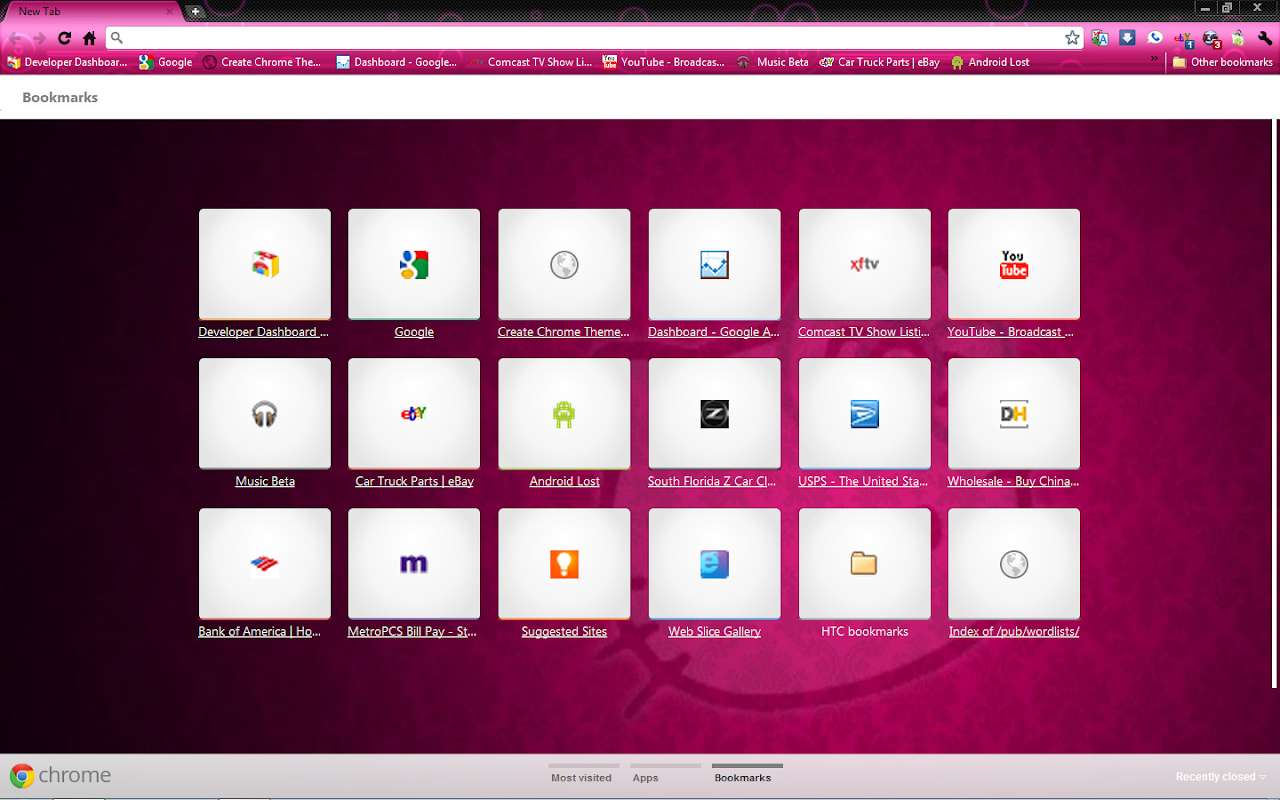The width and height of the screenshot is (1280, 800).
Task: Click the South Florida Z Car Cl... link
Action: pos(712,481)
